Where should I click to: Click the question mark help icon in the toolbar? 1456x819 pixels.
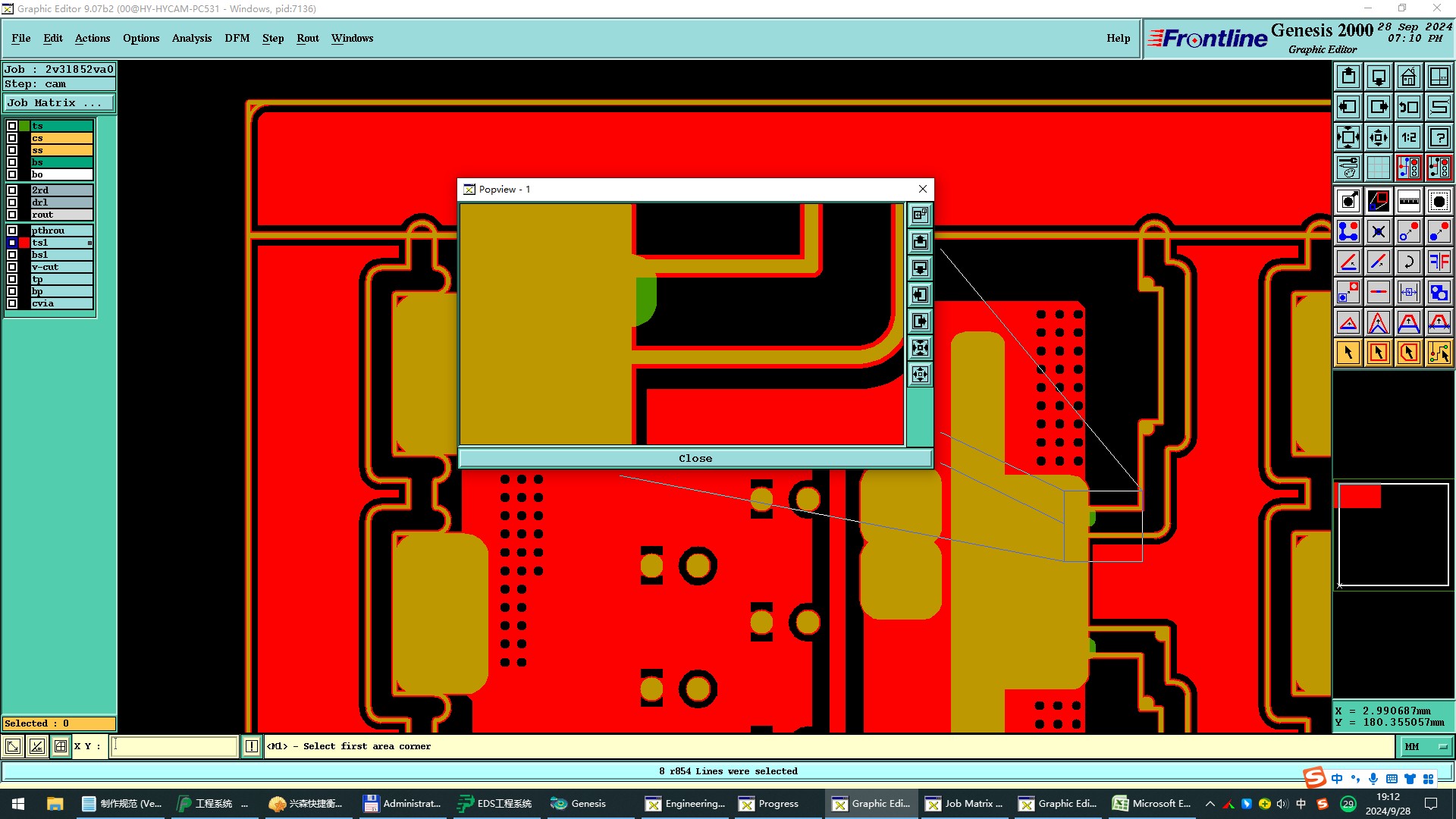[x=1439, y=137]
